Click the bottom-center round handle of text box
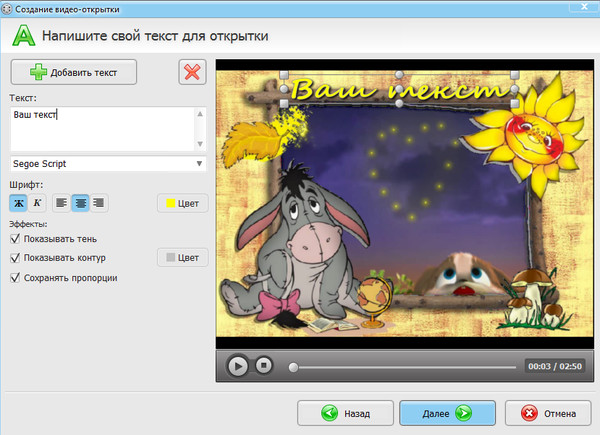 [399, 104]
